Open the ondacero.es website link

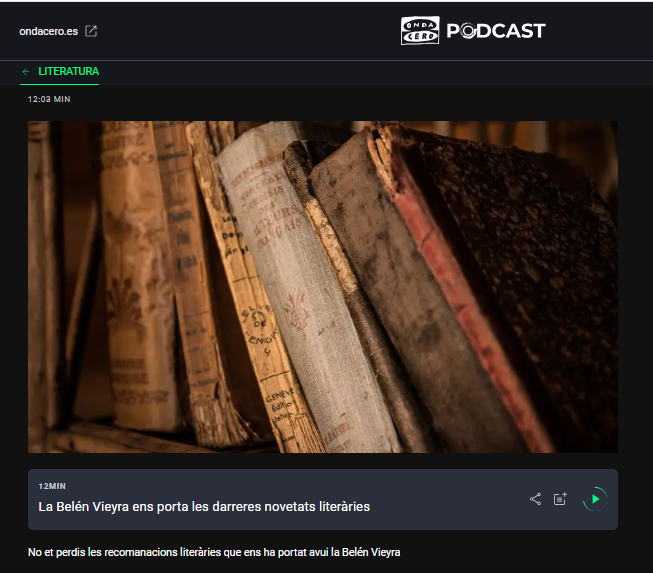click(48, 31)
